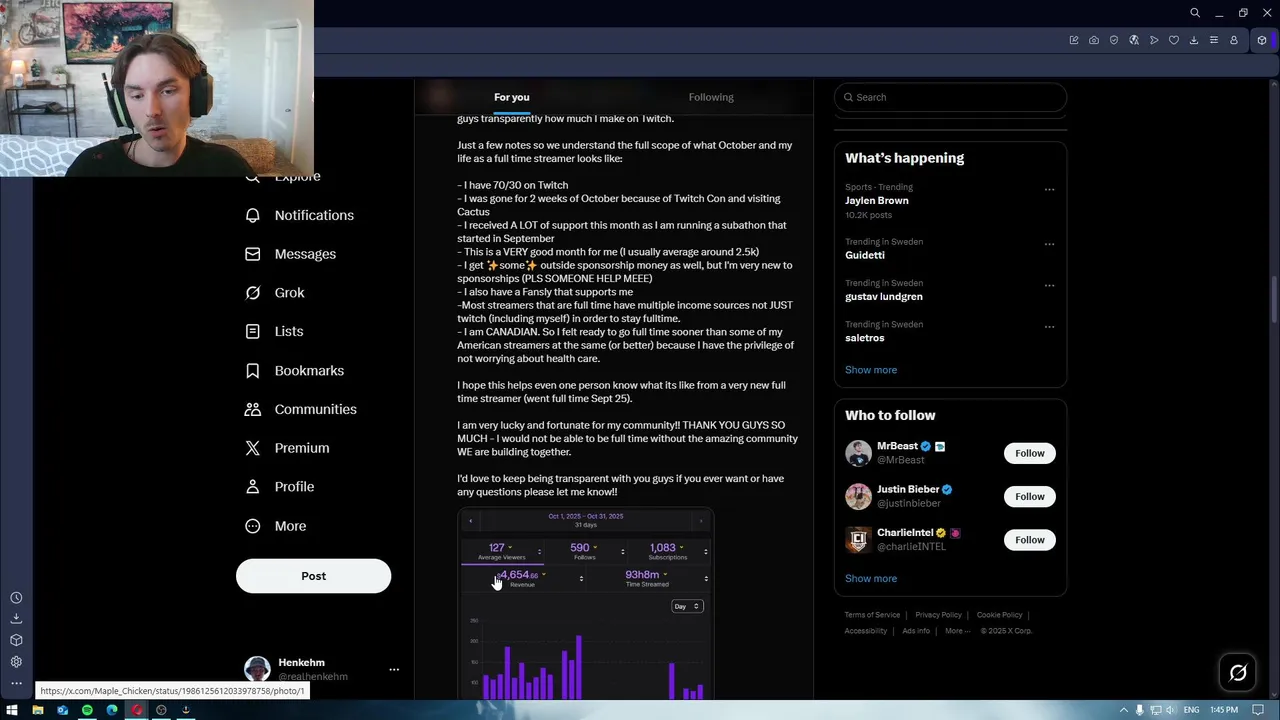Click the X search input field
This screenshot has width=1280, height=720.
[x=950, y=97]
